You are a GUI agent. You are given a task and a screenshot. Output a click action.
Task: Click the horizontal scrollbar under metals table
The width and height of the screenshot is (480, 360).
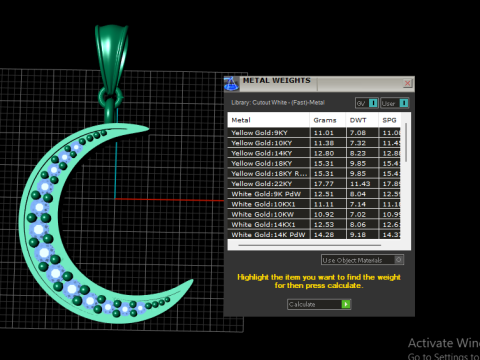point(310,245)
